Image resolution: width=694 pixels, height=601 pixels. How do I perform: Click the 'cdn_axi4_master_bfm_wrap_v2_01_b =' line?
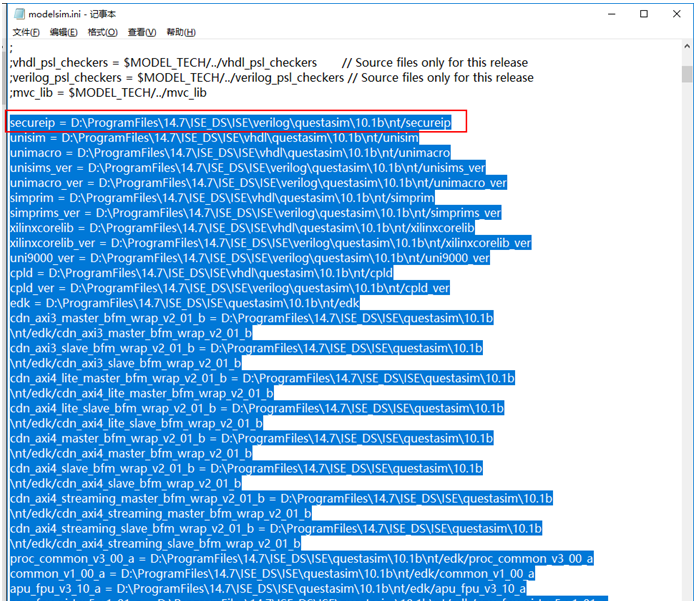click(251, 439)
